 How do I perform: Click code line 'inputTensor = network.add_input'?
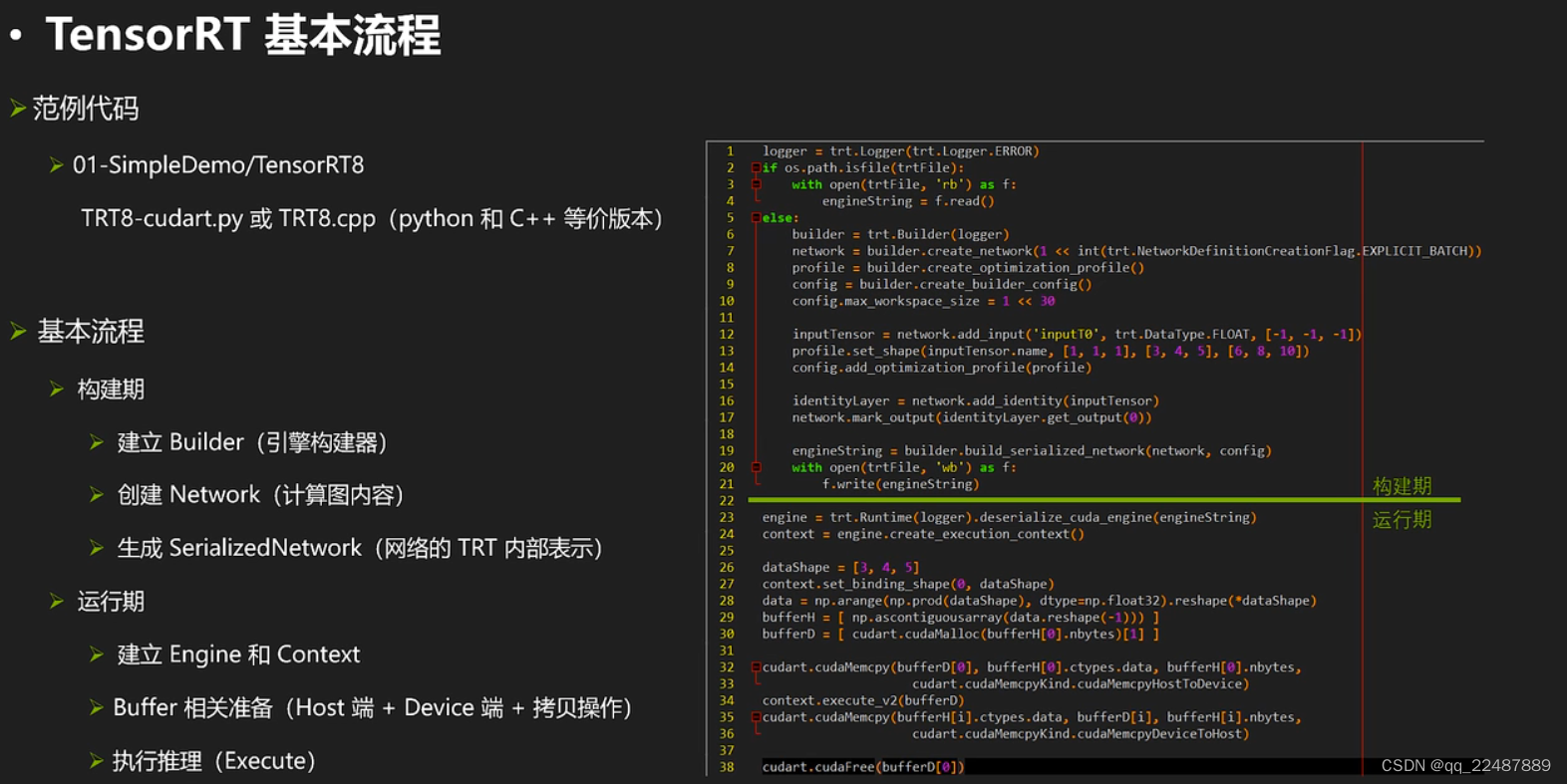1077,335
